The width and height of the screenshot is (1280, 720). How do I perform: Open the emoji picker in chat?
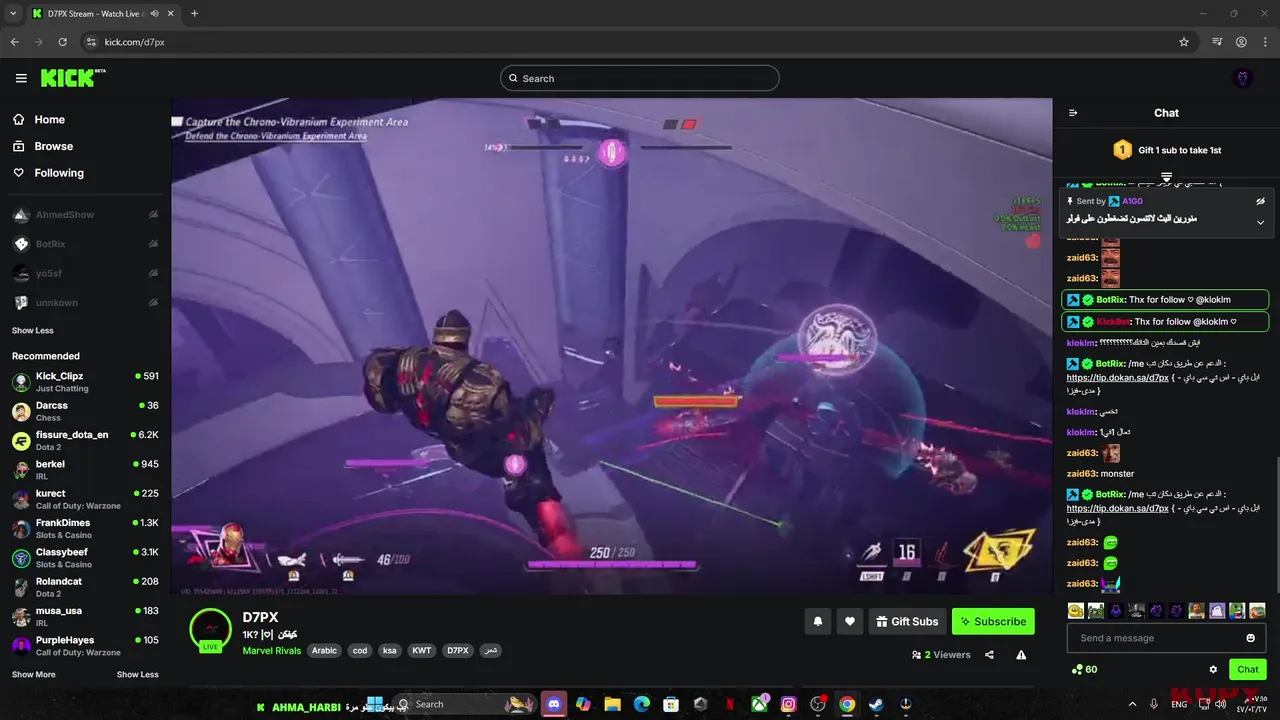point(1250,638)
